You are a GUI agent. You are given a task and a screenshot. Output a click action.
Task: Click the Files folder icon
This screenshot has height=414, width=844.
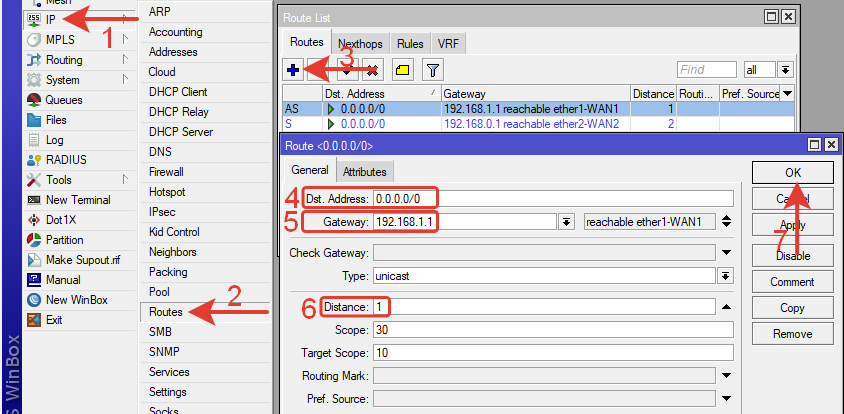(33, 120)
